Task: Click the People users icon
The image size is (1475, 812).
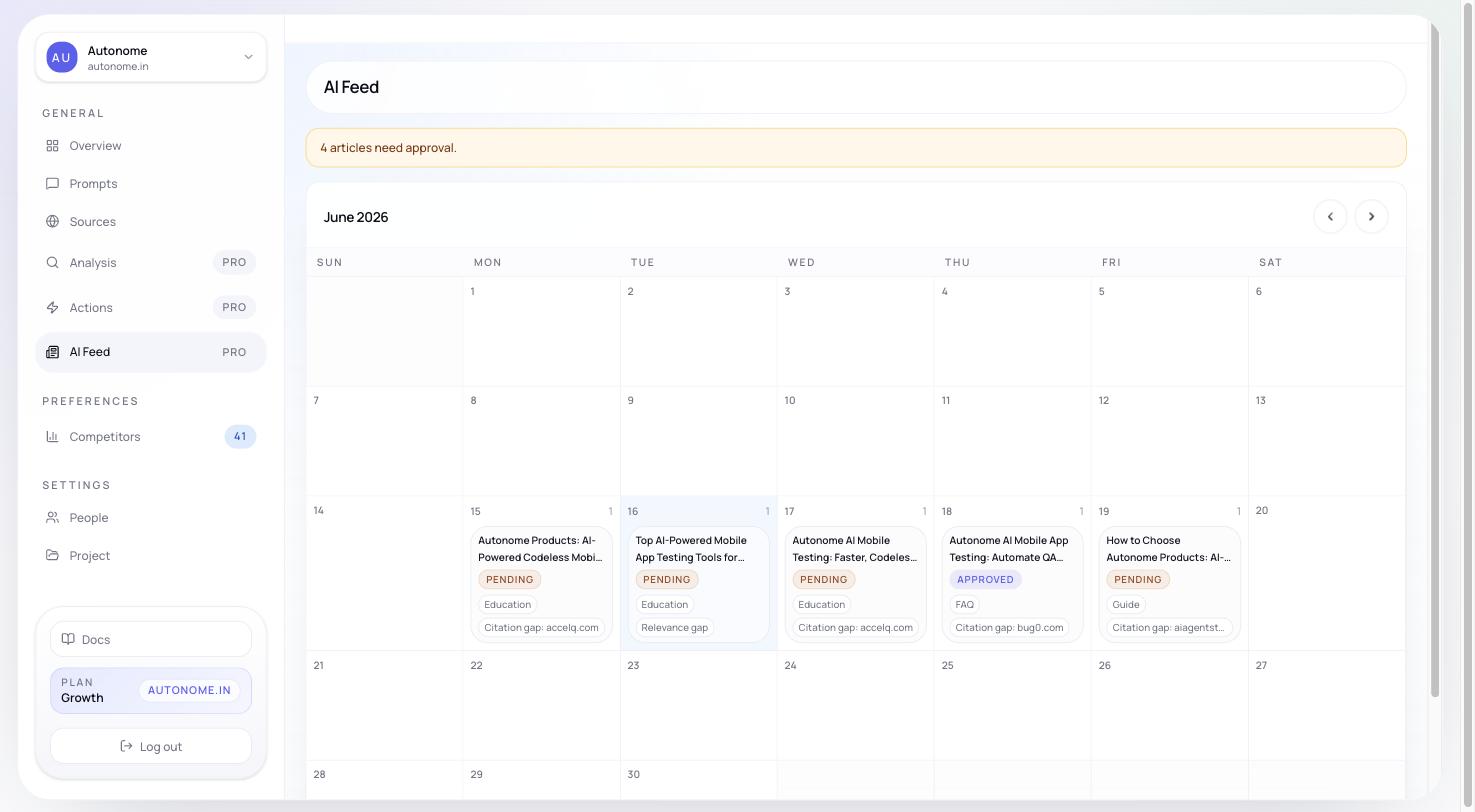Action: click(52, 518)
